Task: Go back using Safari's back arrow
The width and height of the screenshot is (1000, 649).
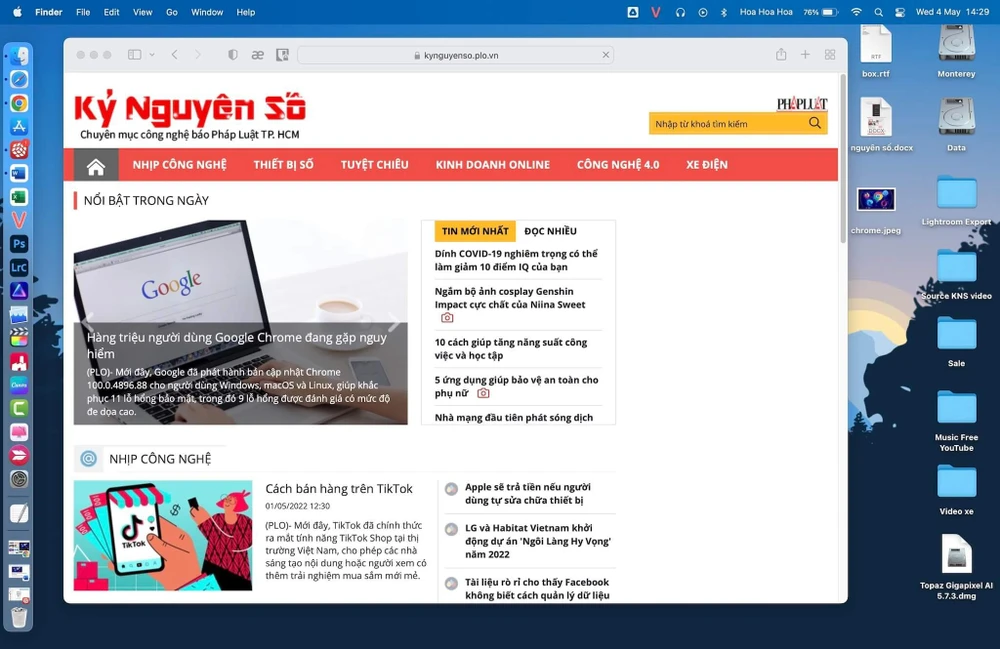Action: pos(174,55)
